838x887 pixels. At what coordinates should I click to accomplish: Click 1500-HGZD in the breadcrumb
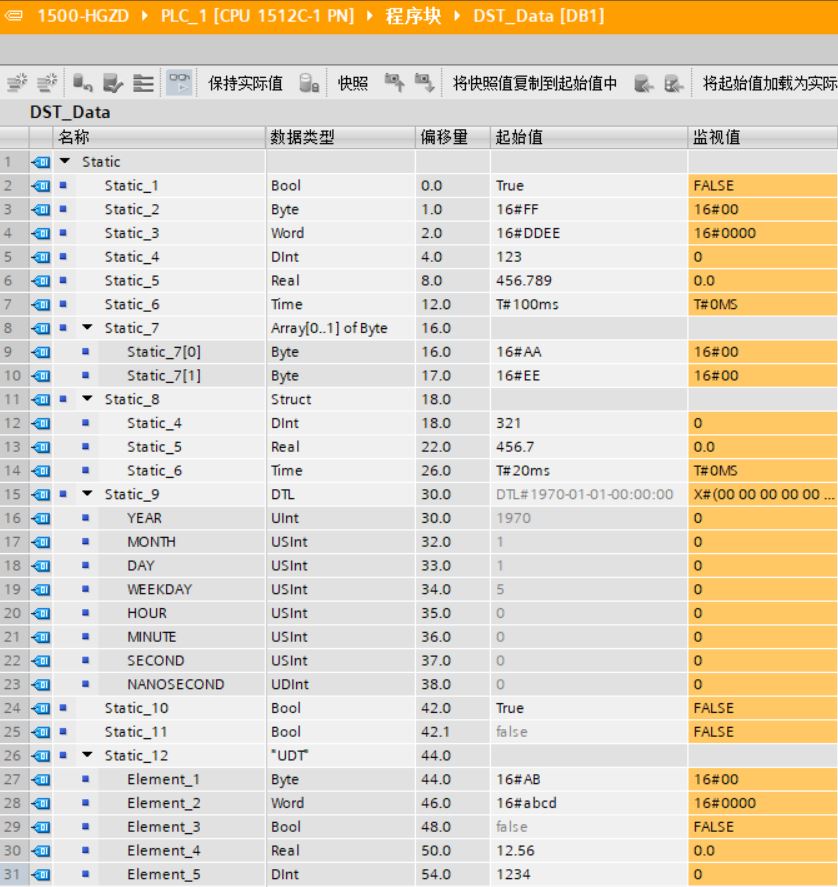[x=83, y=15]
